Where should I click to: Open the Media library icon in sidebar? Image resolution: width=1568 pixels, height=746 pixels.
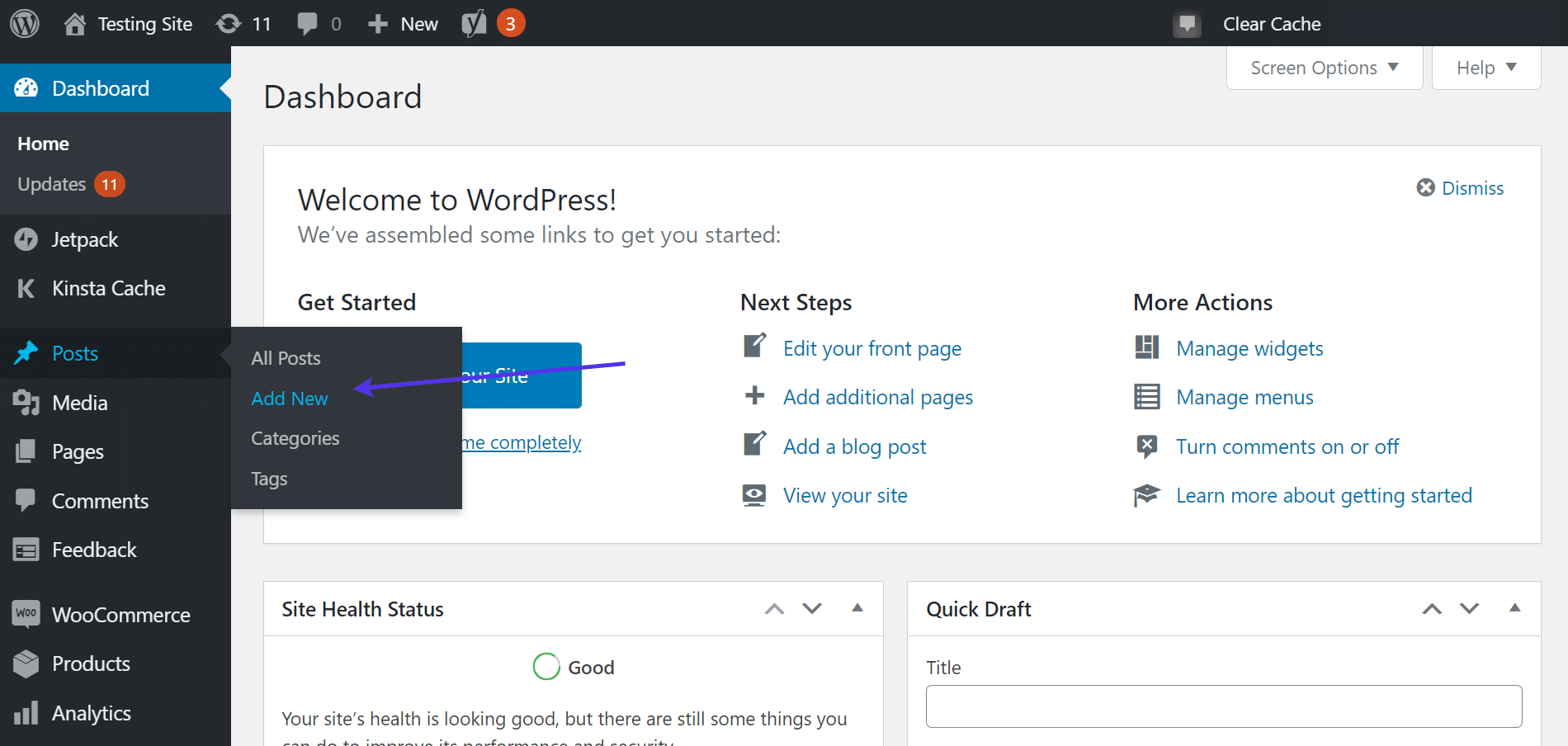[x=26, y=403]
